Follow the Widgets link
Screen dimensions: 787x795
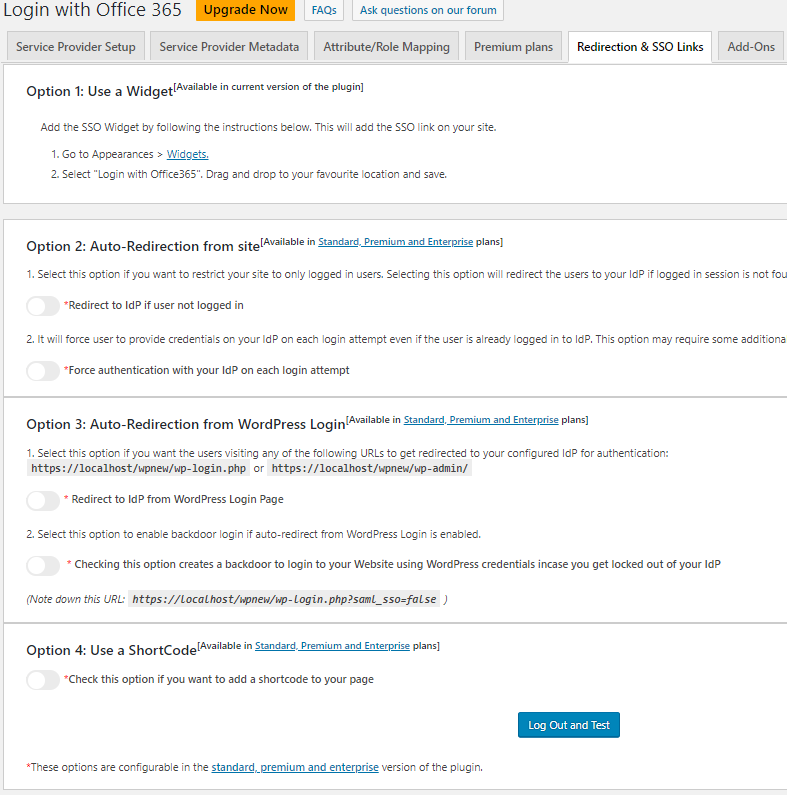pyautogui.click(x=188, y=154)
